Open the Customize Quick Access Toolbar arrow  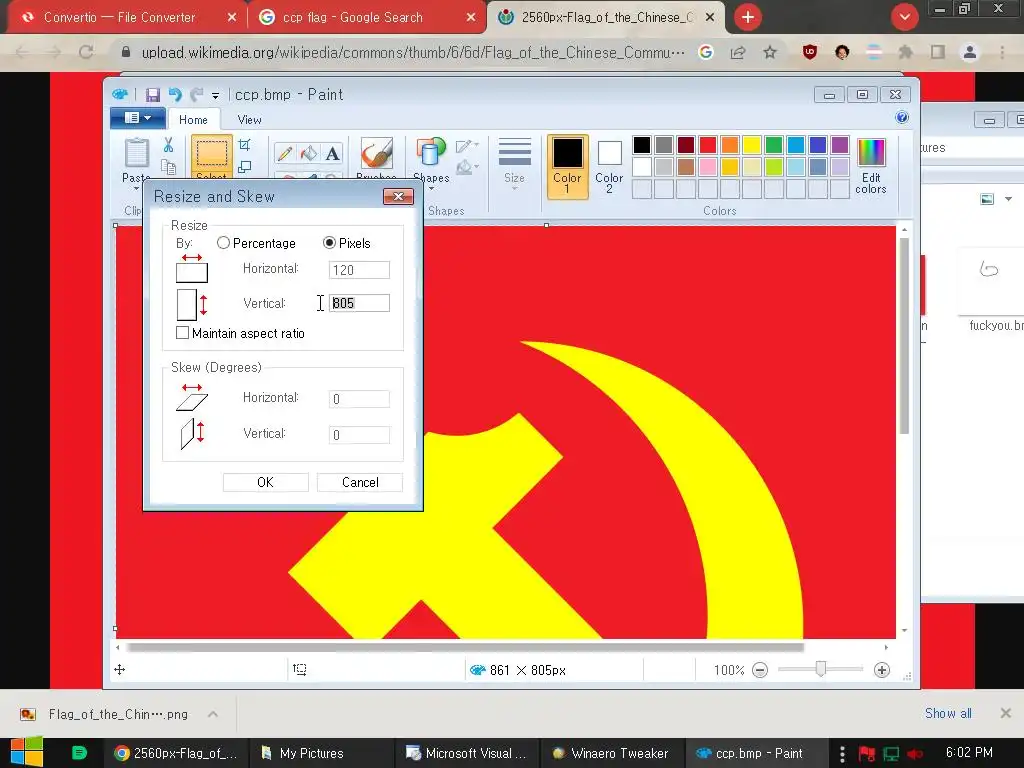pos(215,96)
